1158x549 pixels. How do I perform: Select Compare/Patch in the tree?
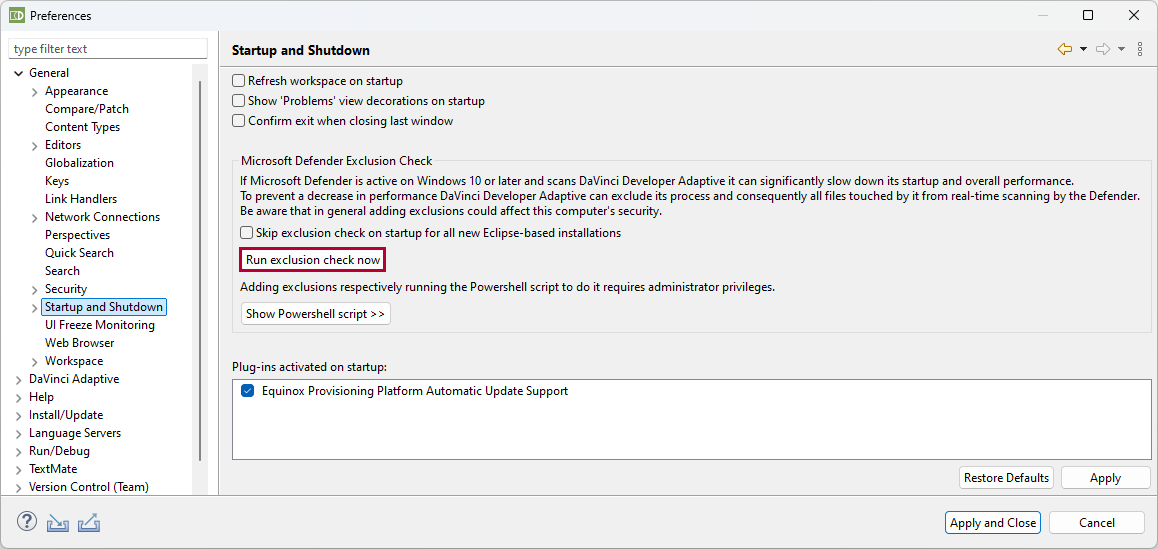coord(87,109)
